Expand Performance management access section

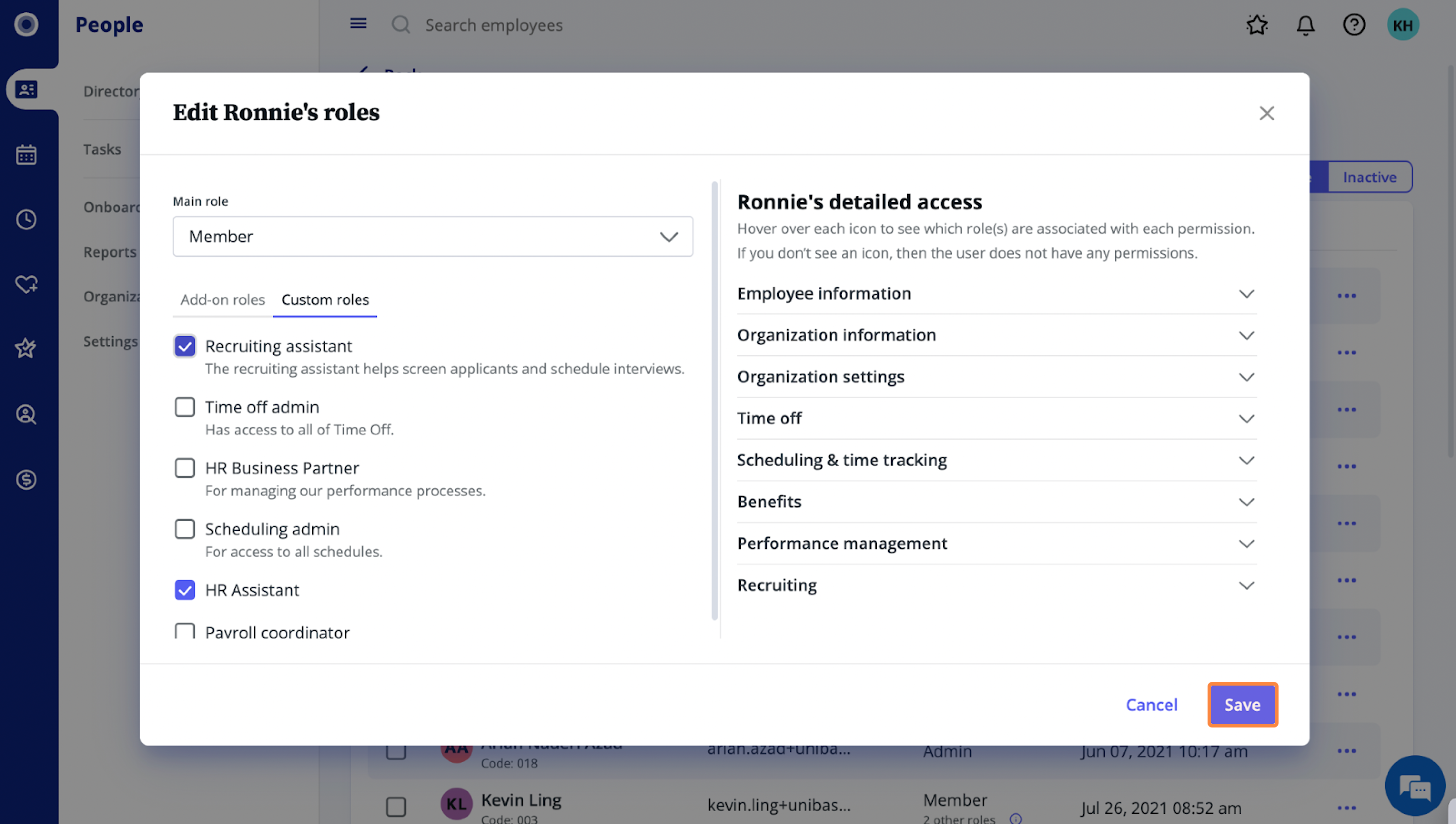tap(996, 543)
